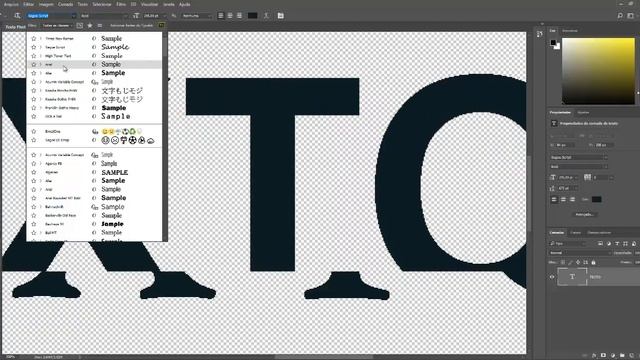640x360 pixels.
Task: Click left align icon in Properties panel
Action: [554, 200]
